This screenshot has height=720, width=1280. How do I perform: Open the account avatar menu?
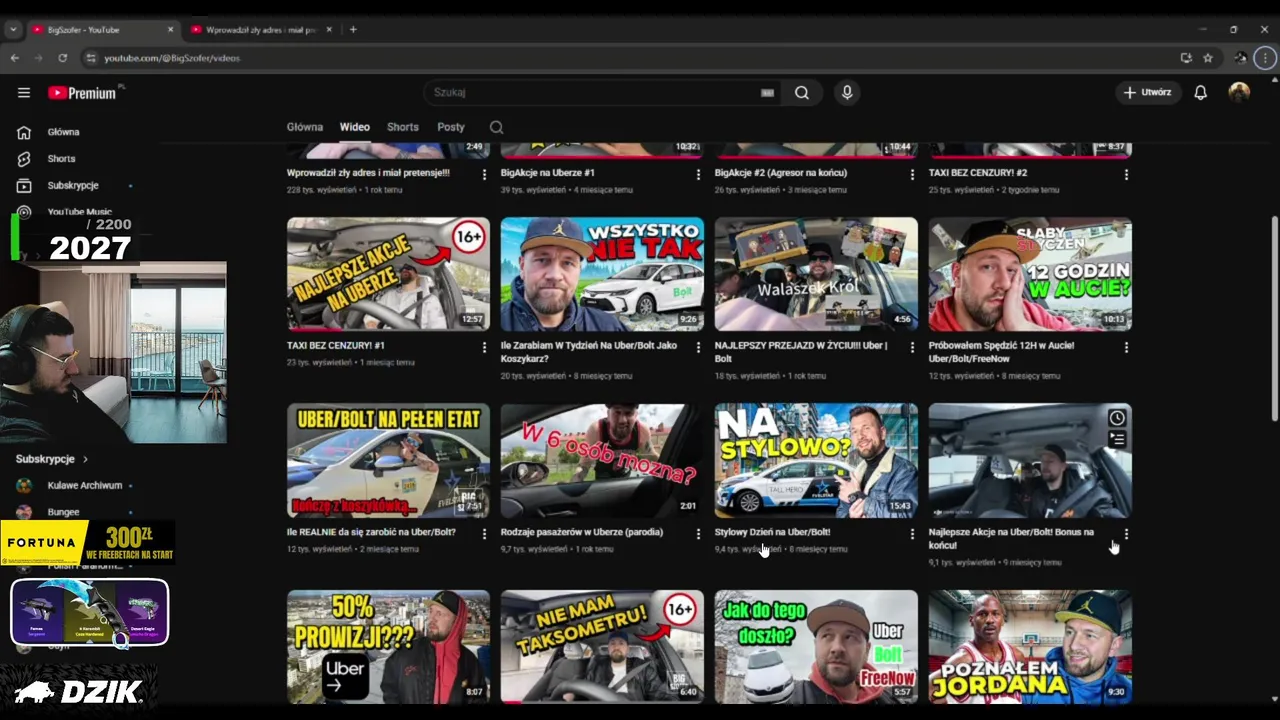pos(1239,93)
